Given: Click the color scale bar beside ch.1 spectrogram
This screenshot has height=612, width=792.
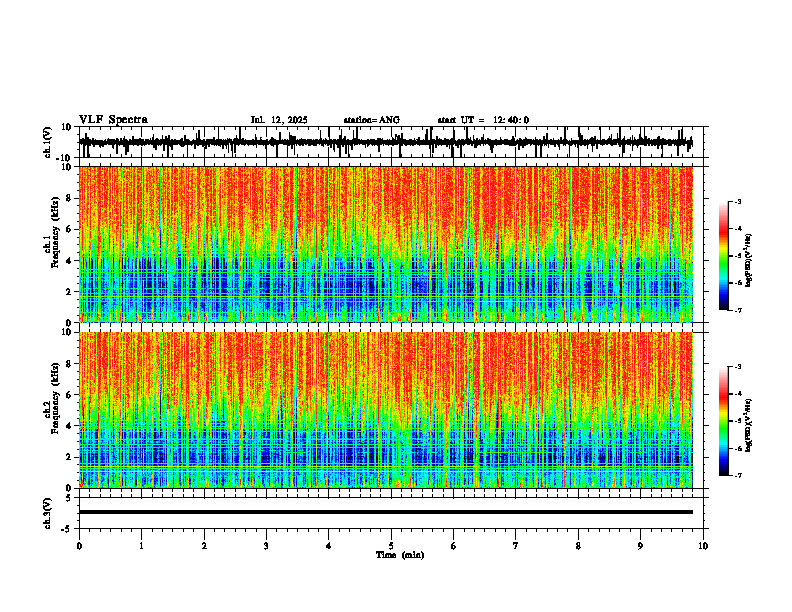Looking at the screenshot, I should [x=724, y=256].
